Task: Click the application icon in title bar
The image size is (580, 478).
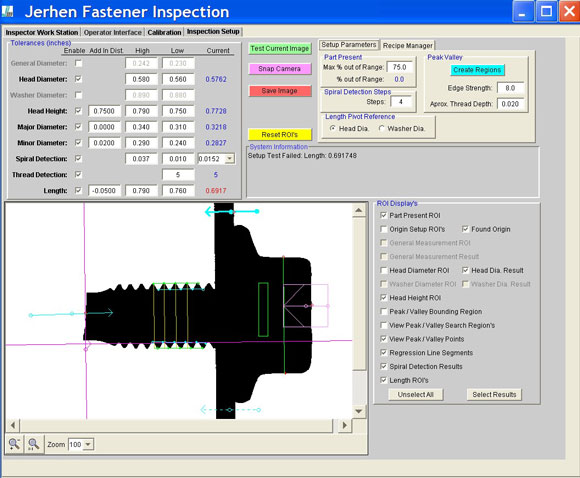Action: (7, 11)
